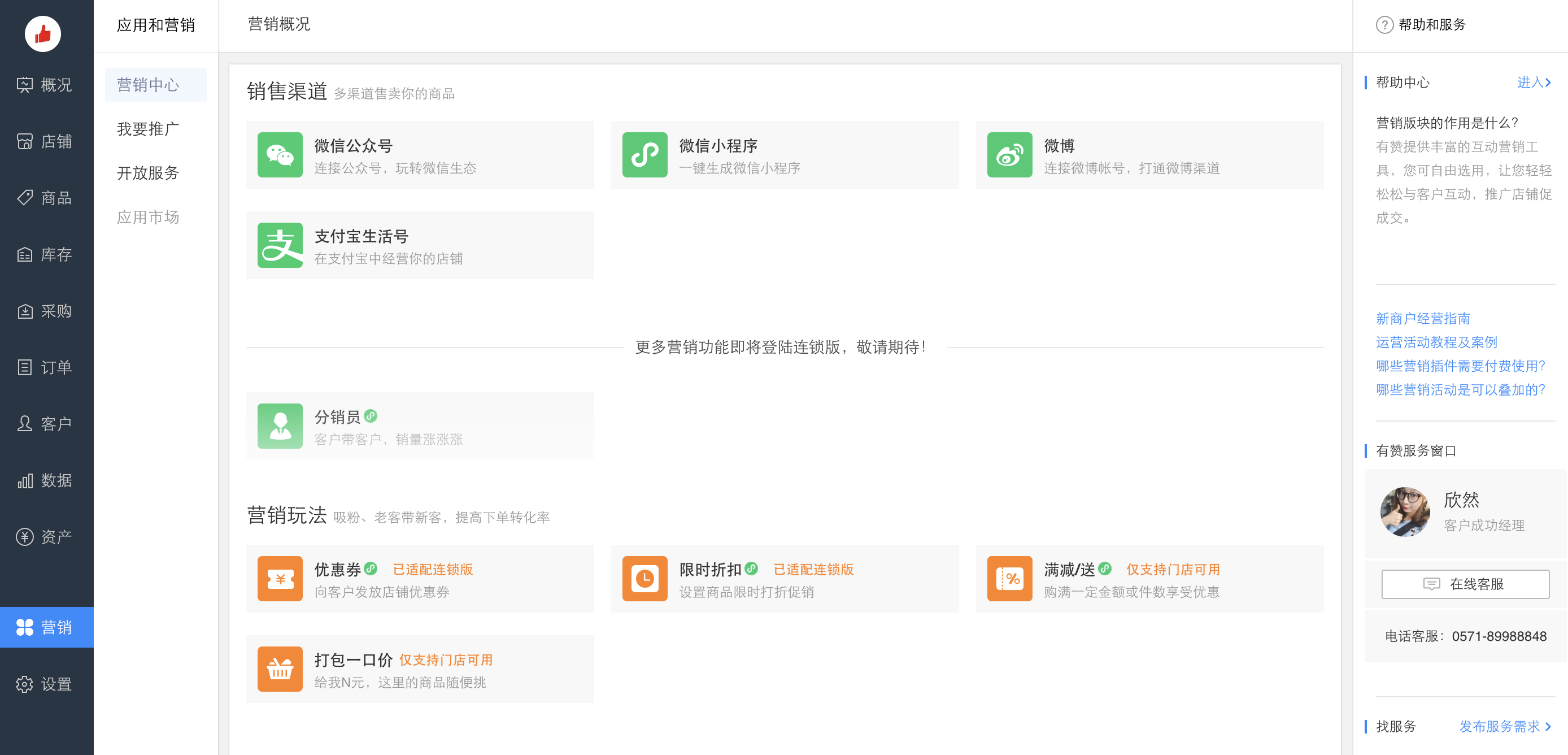This screenshot has height=755, width=1568.
Task: Select 应用市场 in the submenu
Action: pyautogui.click(x=148, y=217)
